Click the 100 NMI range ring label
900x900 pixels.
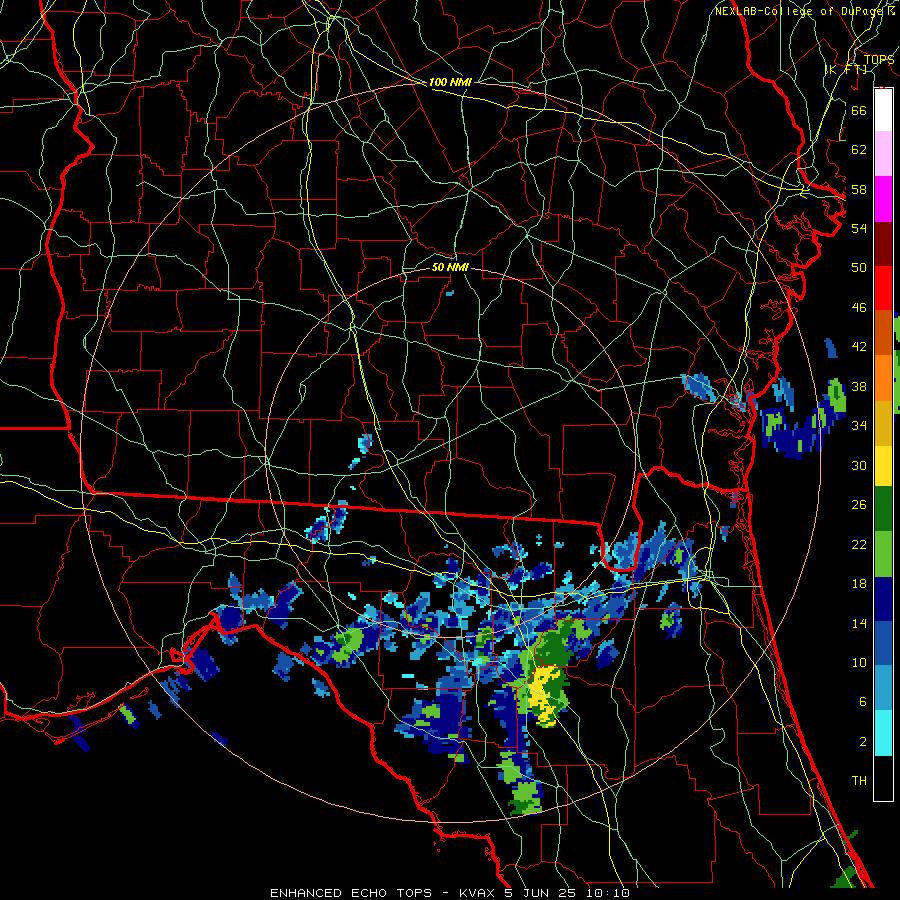450,83
